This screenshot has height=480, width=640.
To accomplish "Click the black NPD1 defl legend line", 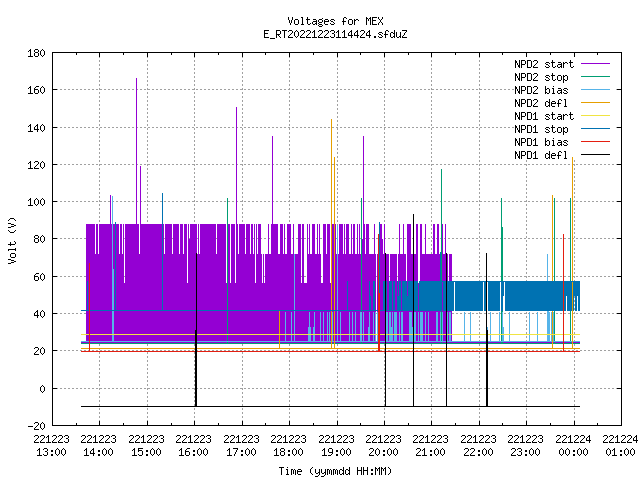I will 595,155.
